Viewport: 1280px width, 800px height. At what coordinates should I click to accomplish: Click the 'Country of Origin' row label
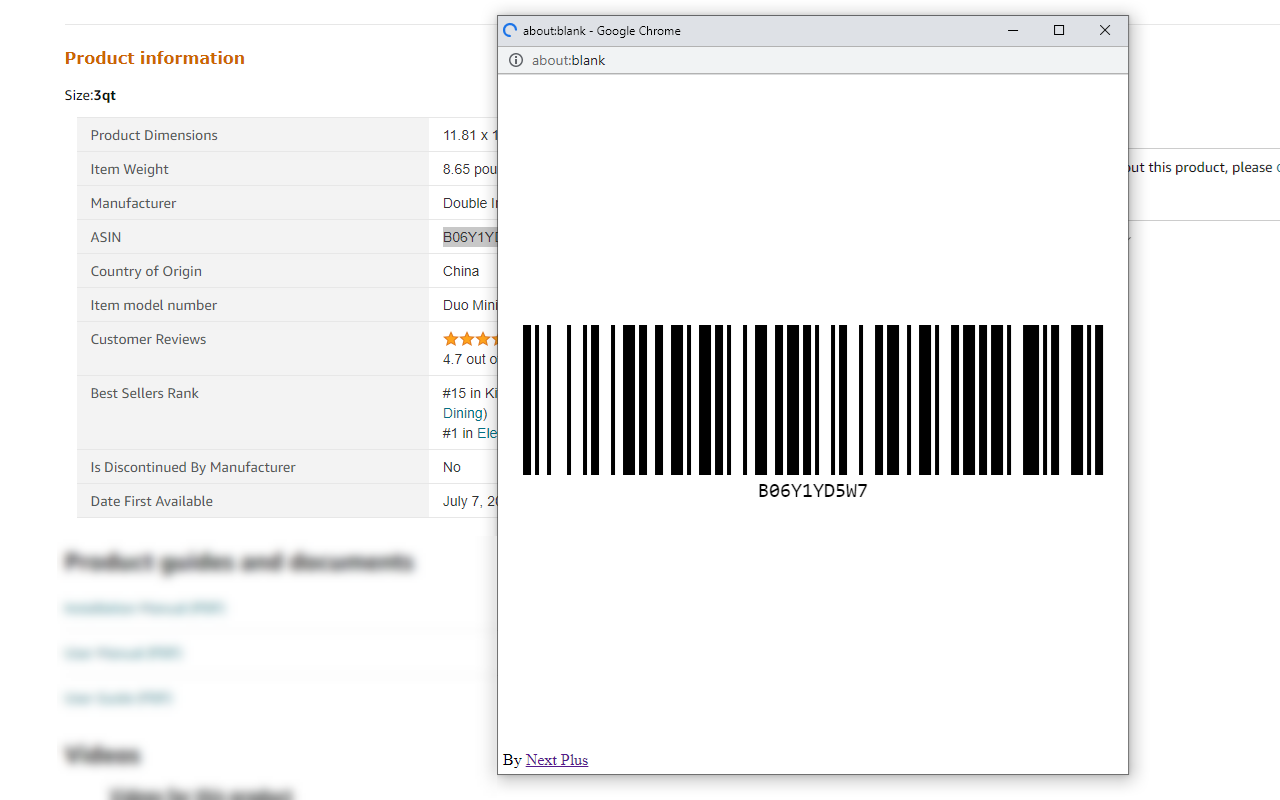(146, 271)
